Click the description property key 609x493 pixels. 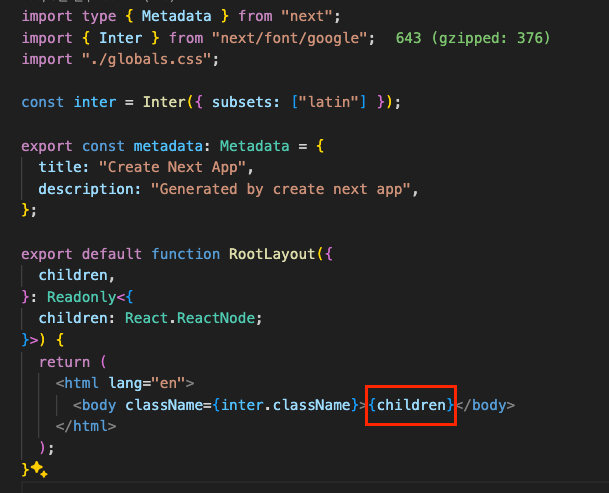(x=85, y=189)
